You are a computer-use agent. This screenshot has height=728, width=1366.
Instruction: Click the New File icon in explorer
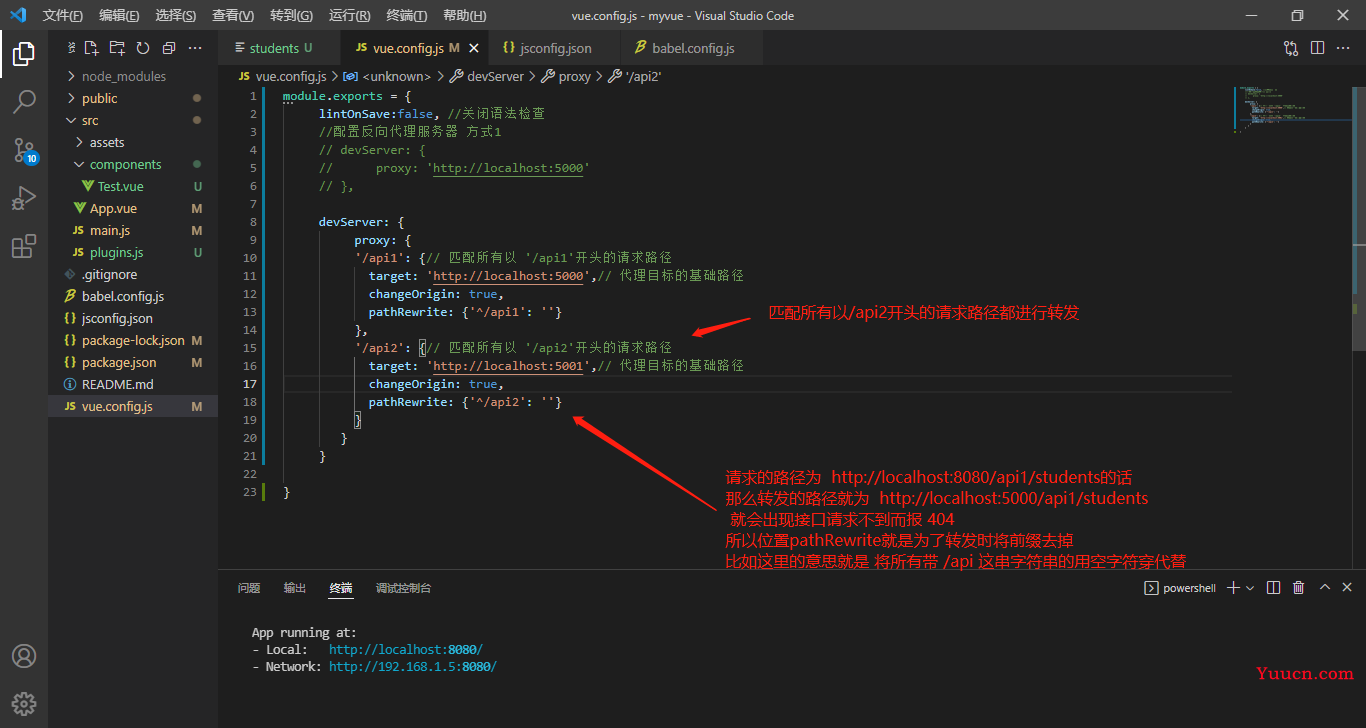click(x=91, y=48)
